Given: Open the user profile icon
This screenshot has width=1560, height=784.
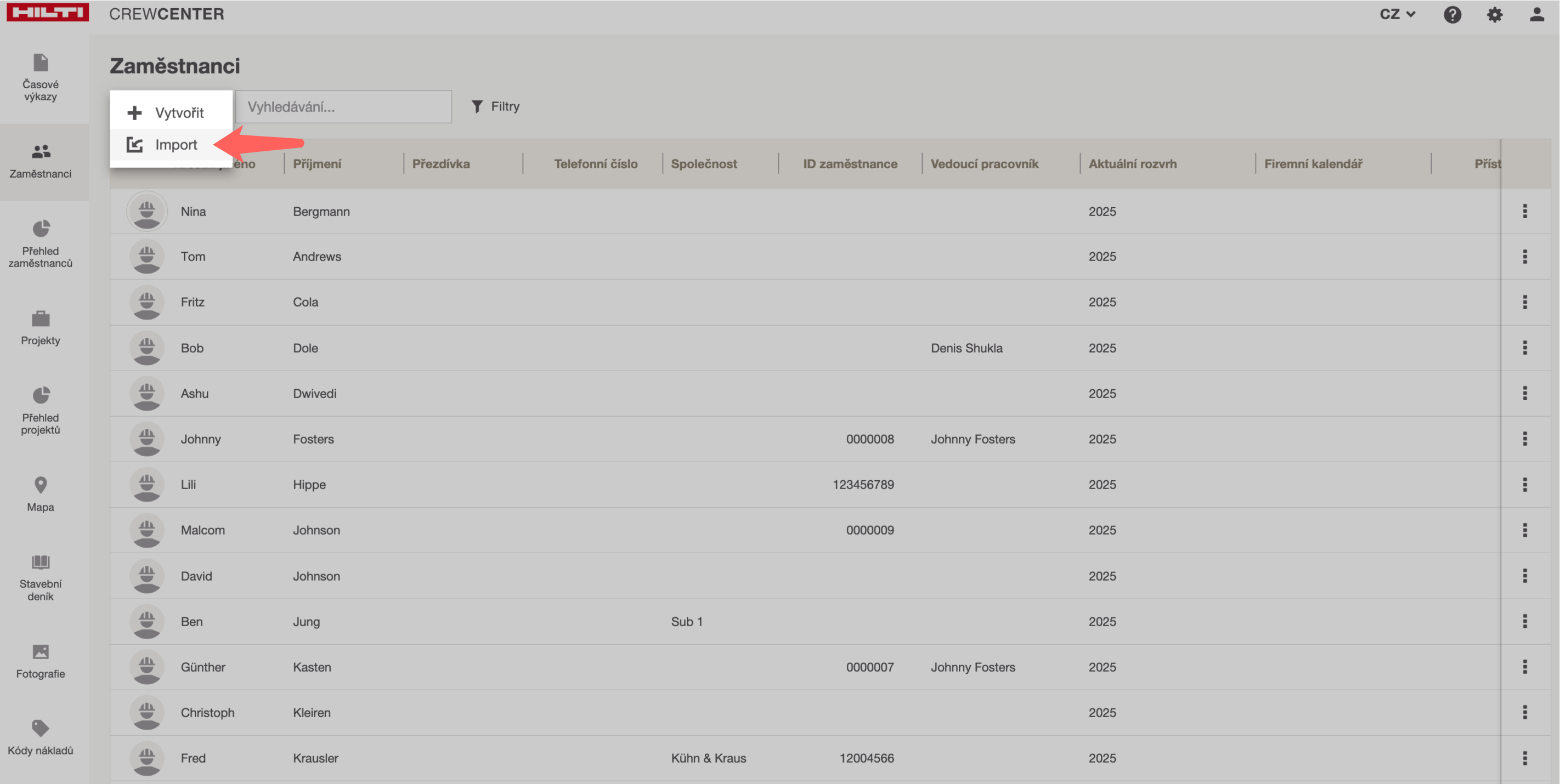Looking at the screenshot, I should (1536, 15).
